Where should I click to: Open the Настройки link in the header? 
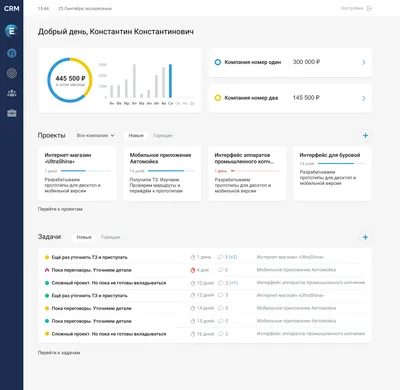point(352,8)
